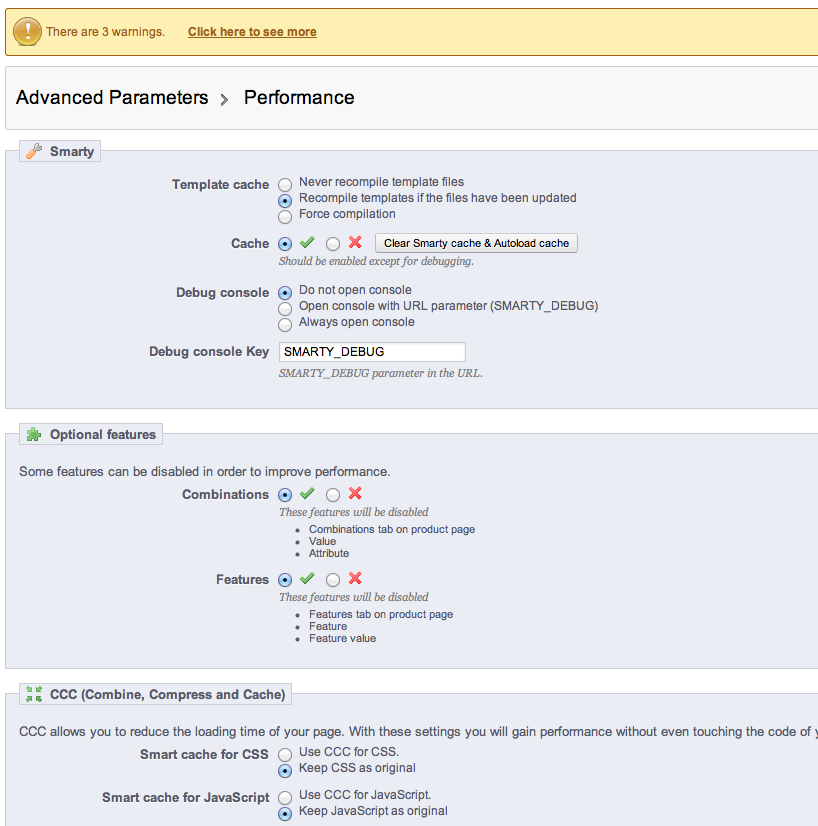Click Clear Smarty cache & Autoload cache
Viewport: 818px width, 826px height.
(476, 243)
